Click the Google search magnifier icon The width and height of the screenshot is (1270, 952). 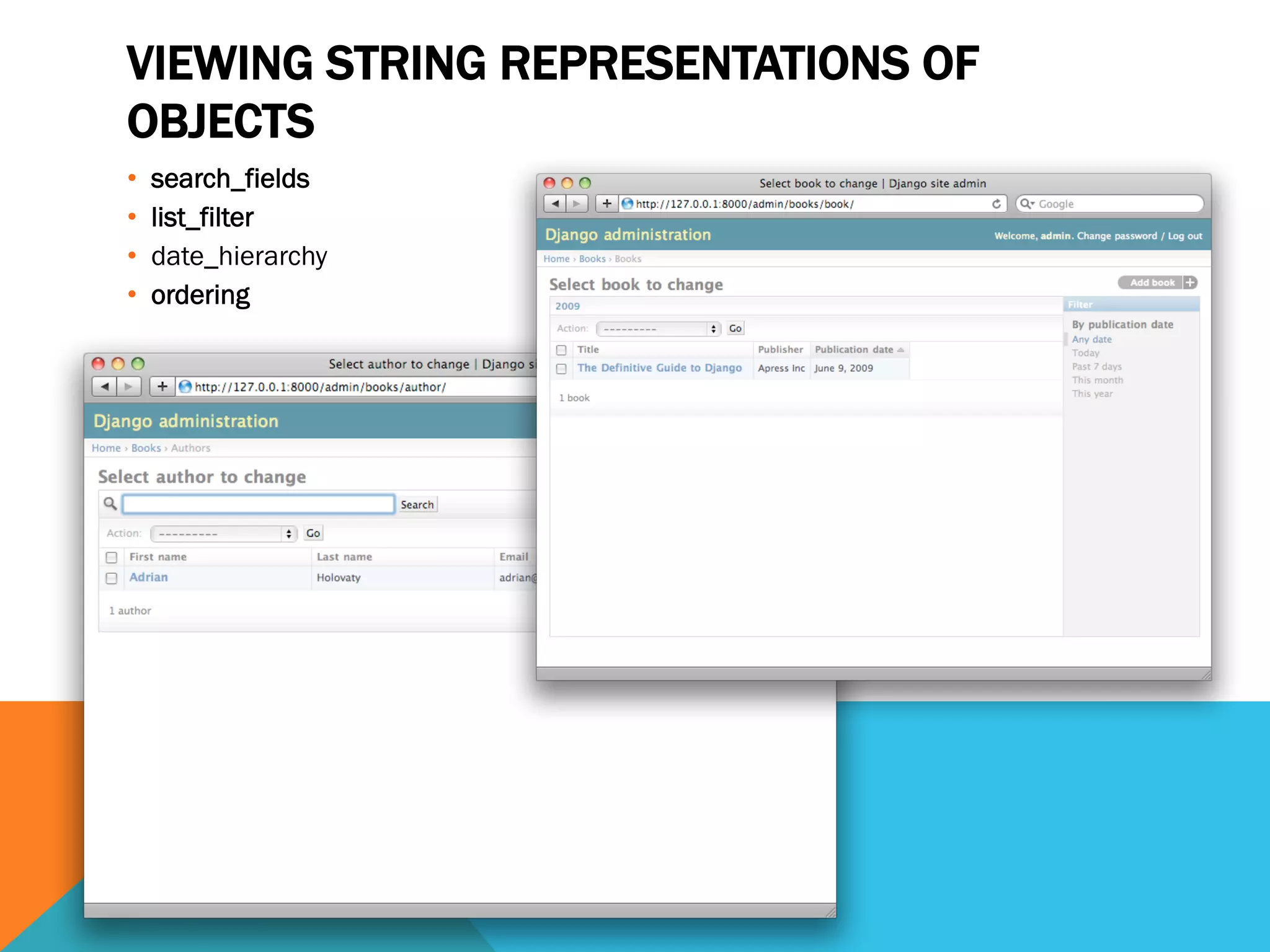[x=1027, y=204]
